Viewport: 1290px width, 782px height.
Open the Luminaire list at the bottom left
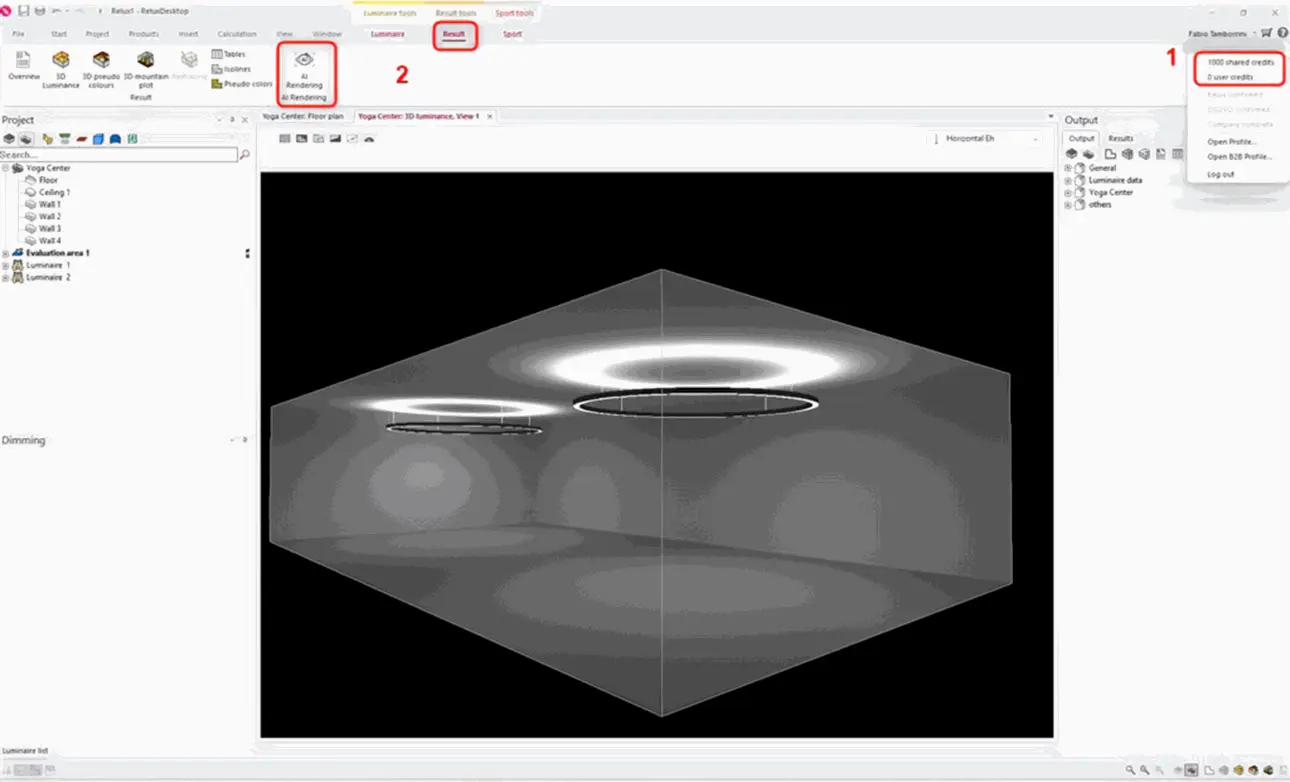click(x=24, y=750)
